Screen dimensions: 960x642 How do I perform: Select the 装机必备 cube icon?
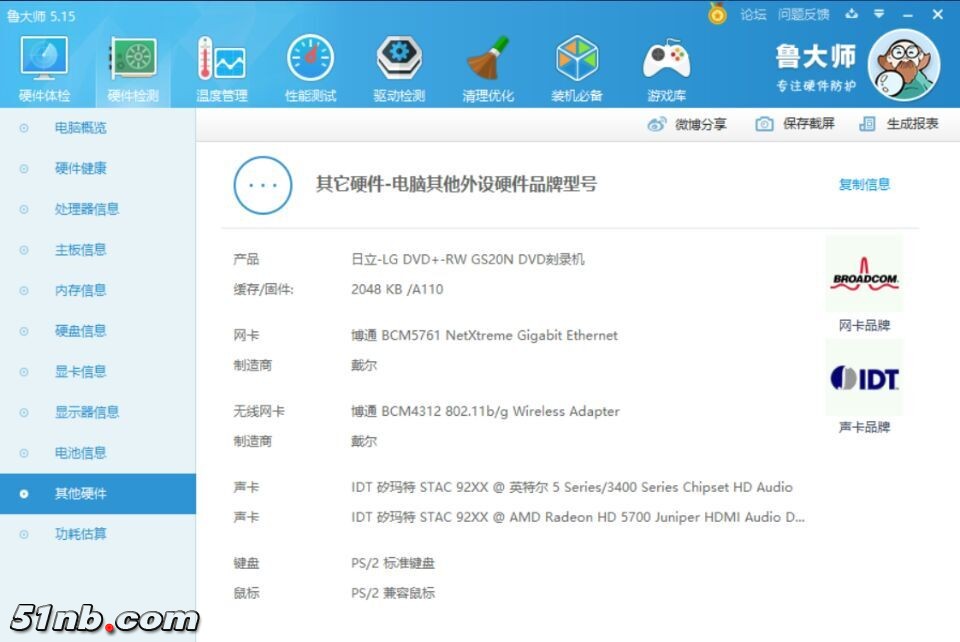pyautogui.click(x=577, y=60)
